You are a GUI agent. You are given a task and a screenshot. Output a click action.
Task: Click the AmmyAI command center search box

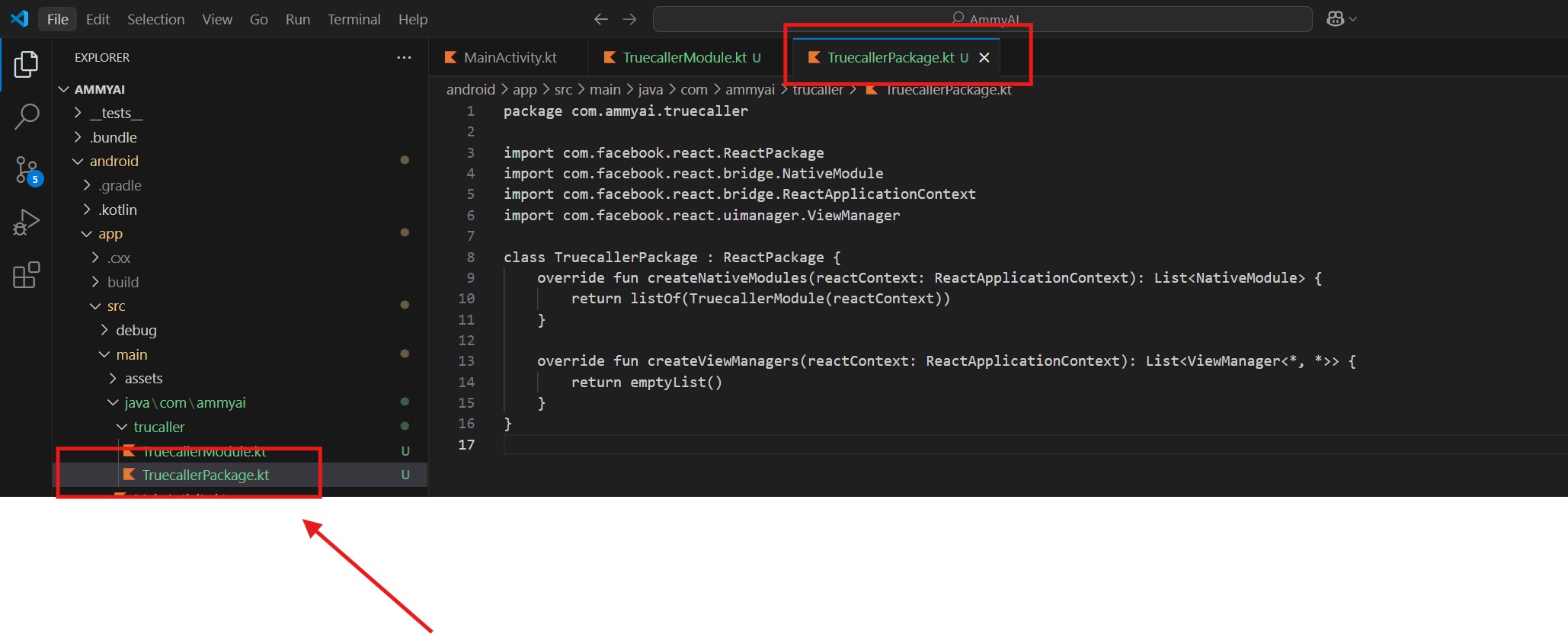[x=981, y=19]
